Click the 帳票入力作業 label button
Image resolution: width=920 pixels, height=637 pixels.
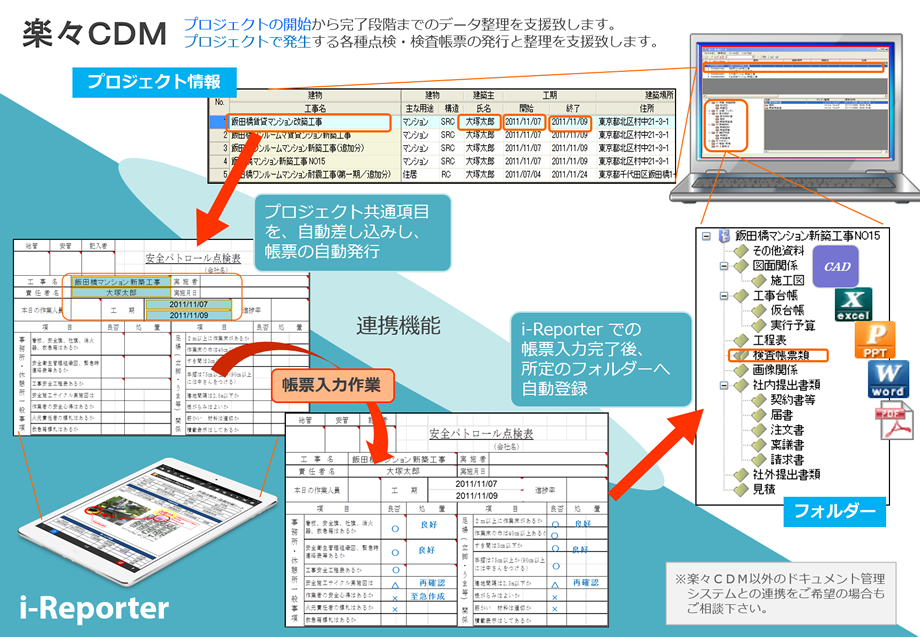pos(332,385)
